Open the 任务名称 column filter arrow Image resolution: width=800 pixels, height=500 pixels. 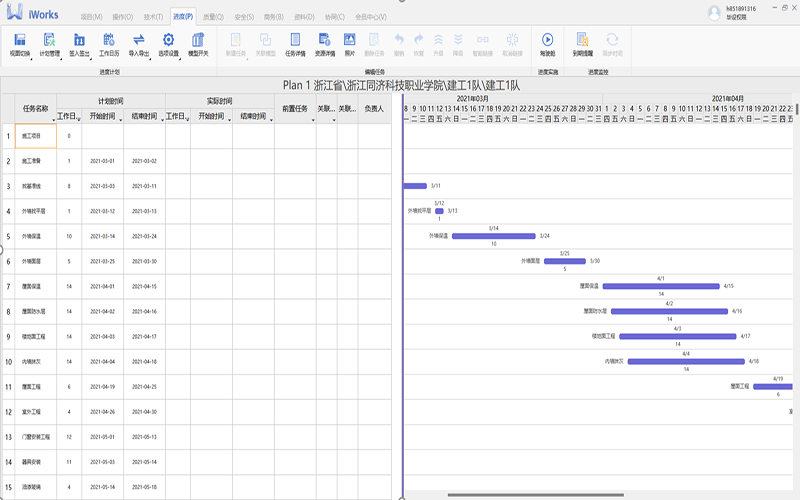[54, 120]
